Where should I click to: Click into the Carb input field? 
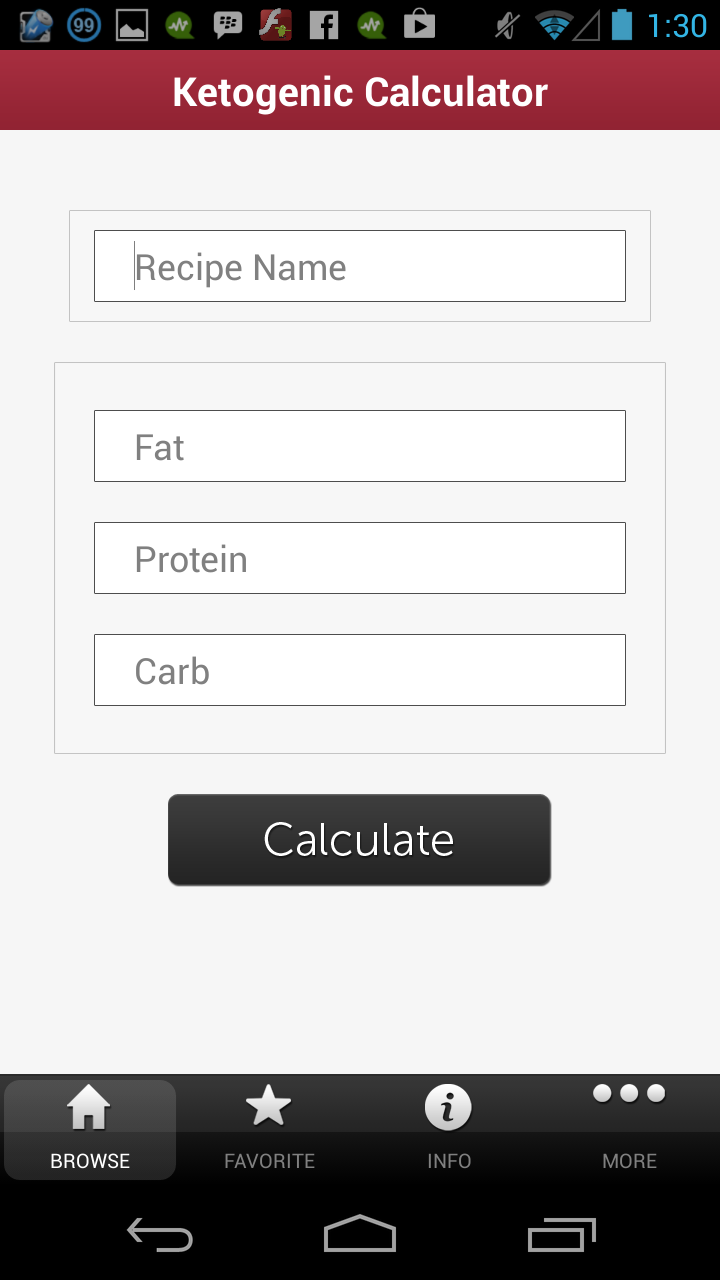360,670
